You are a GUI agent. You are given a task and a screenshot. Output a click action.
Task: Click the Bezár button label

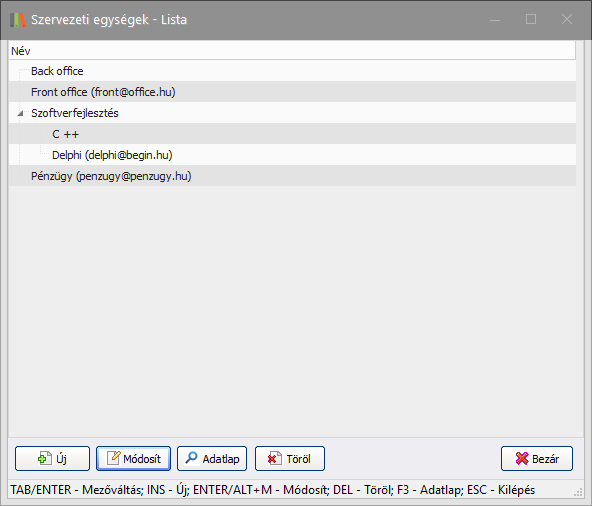tap(546, 459)
